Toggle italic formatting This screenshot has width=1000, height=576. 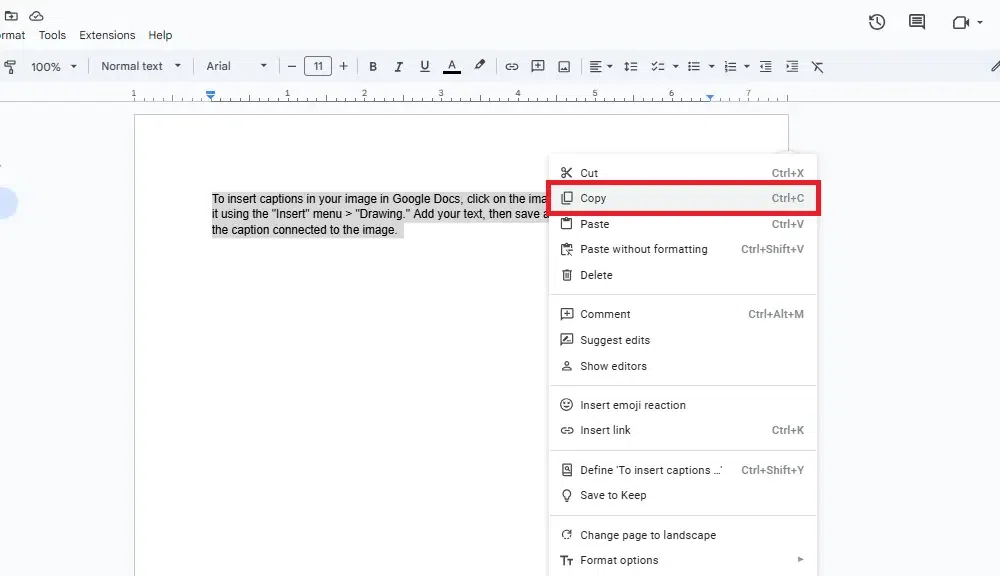[398, 66]
